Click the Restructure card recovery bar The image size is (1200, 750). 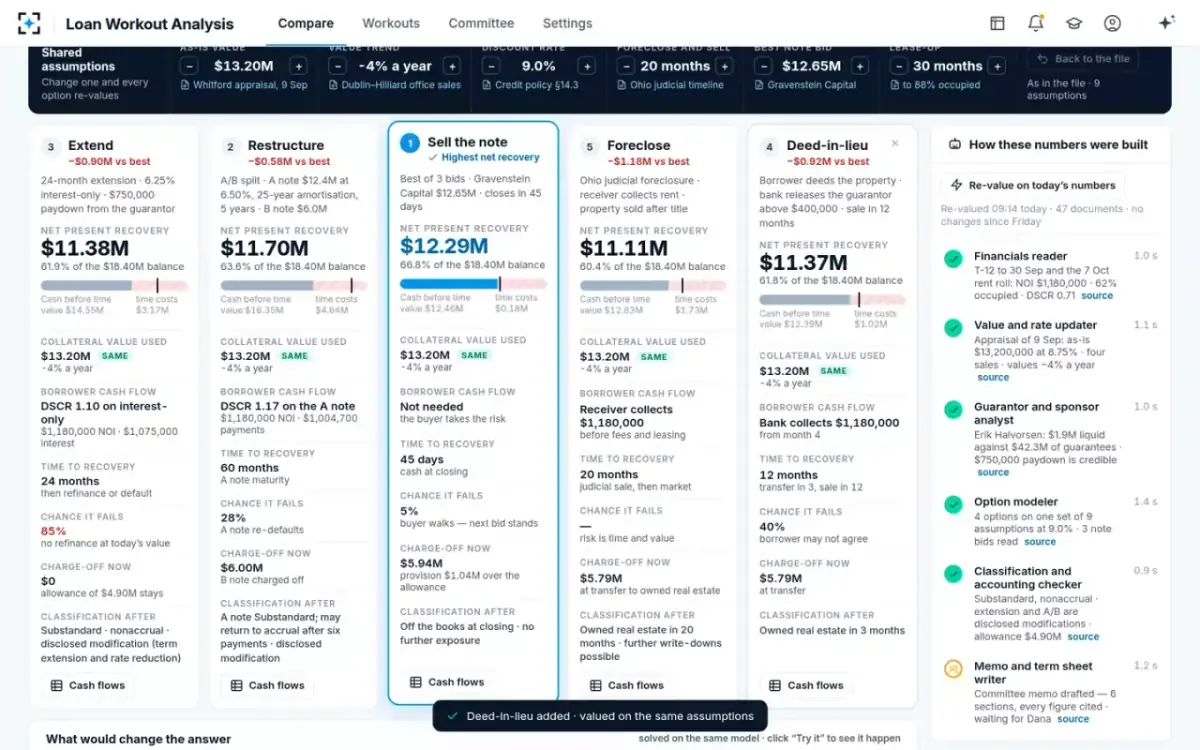[294, 286]
